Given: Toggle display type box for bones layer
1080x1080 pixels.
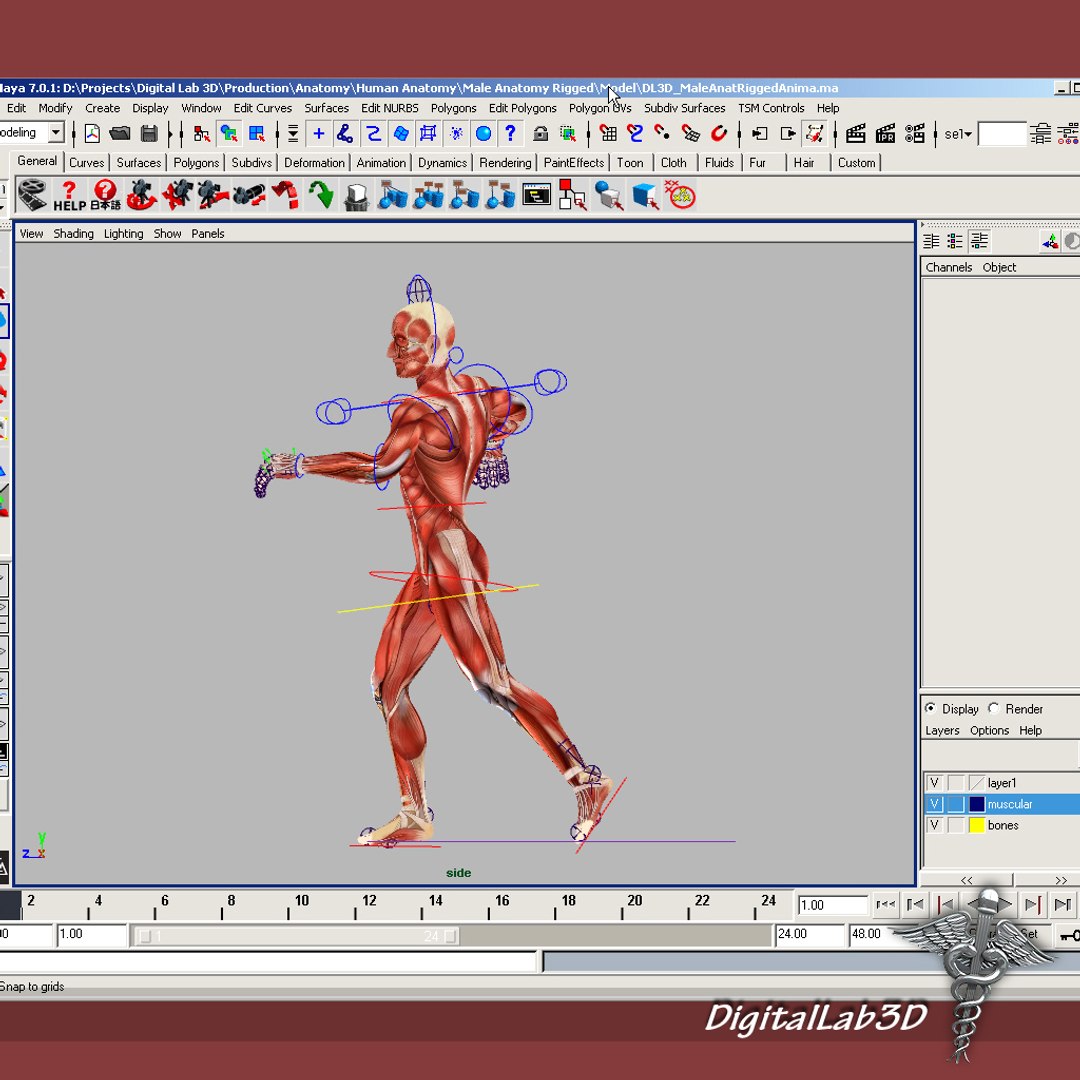Looking at the screenshot, I should coord(955,825).
